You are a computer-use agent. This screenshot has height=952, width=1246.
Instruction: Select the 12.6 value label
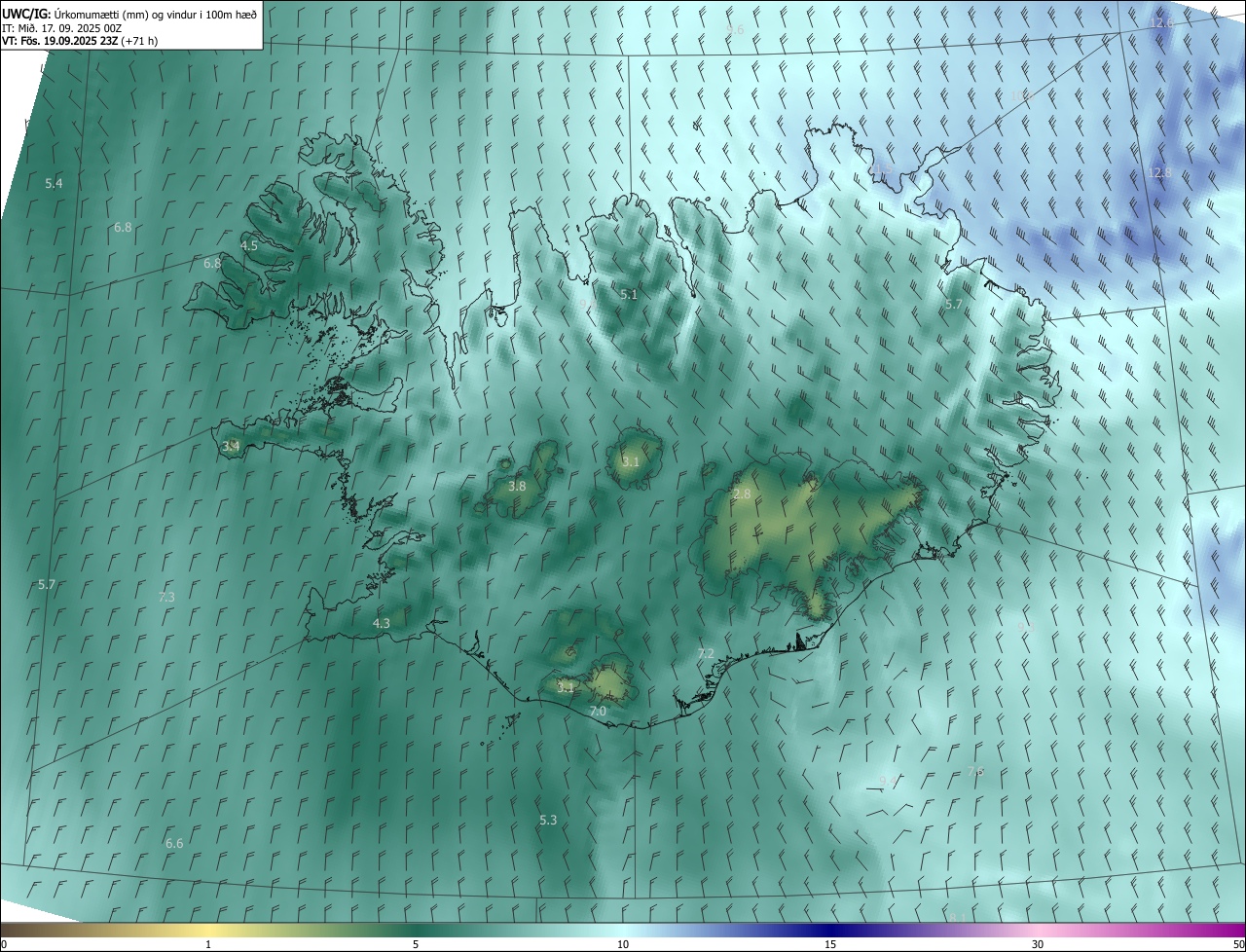pos(1161,22)
